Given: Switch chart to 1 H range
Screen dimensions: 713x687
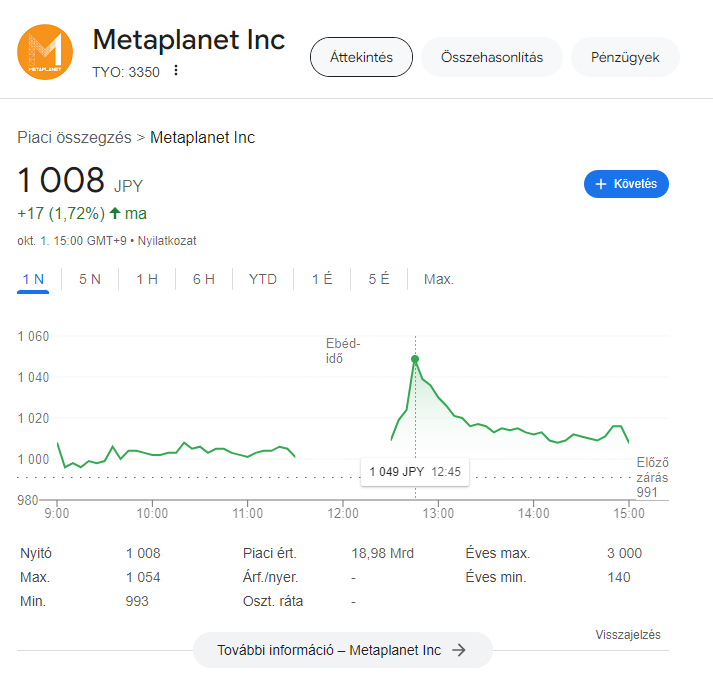Looking at the screenshot, I should [147, 279].
